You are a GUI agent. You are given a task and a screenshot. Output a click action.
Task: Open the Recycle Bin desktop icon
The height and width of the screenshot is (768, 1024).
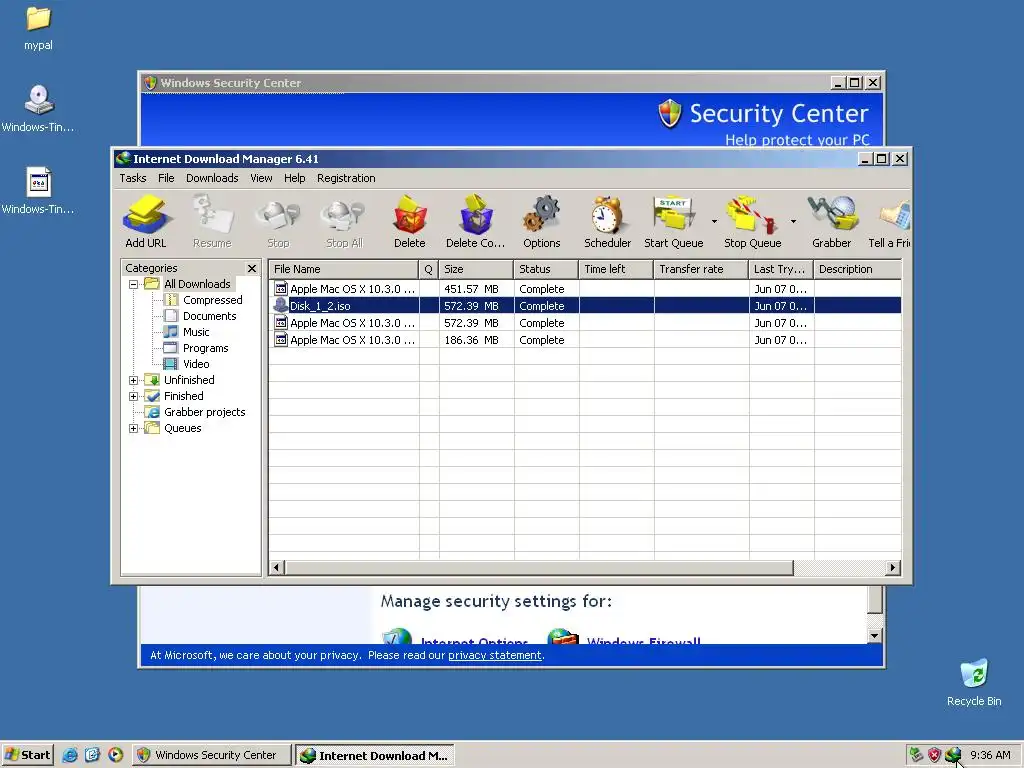[x=974, y=682]
